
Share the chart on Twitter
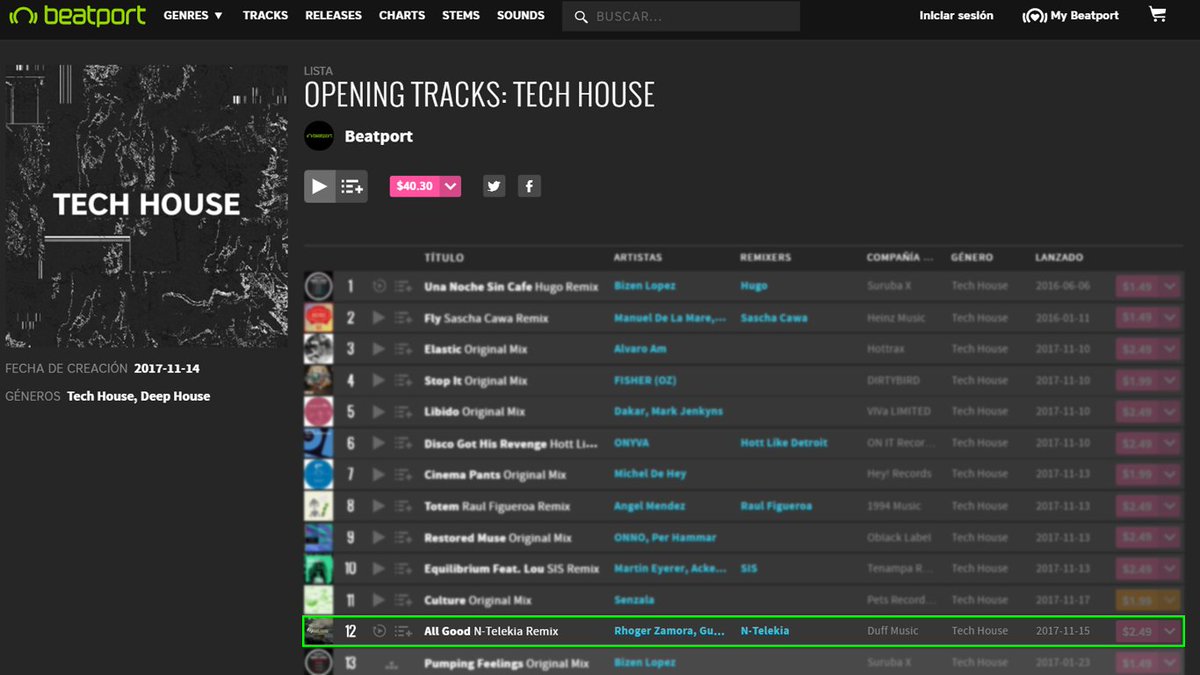click(494, 186)
